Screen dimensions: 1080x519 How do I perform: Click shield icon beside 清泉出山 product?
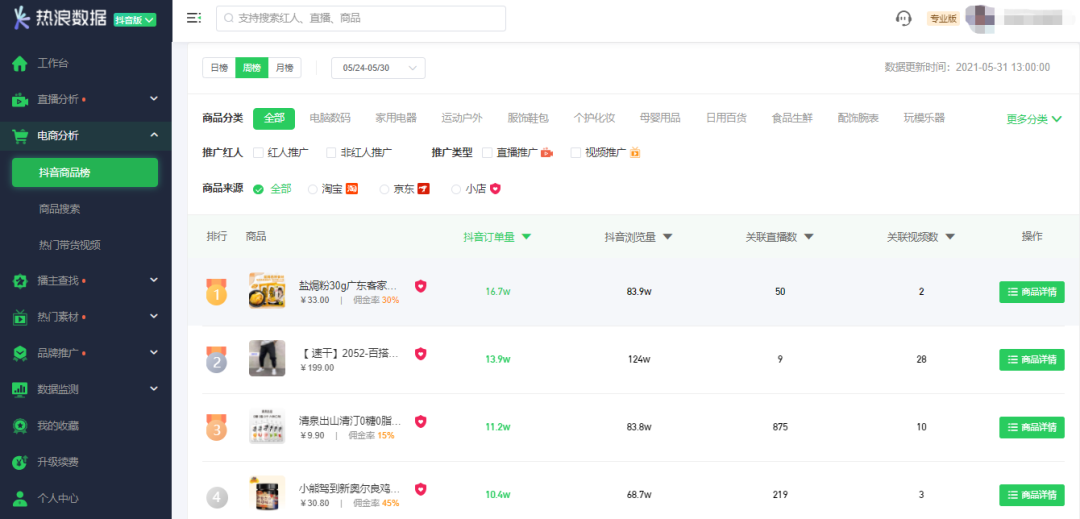pos(421,421)
